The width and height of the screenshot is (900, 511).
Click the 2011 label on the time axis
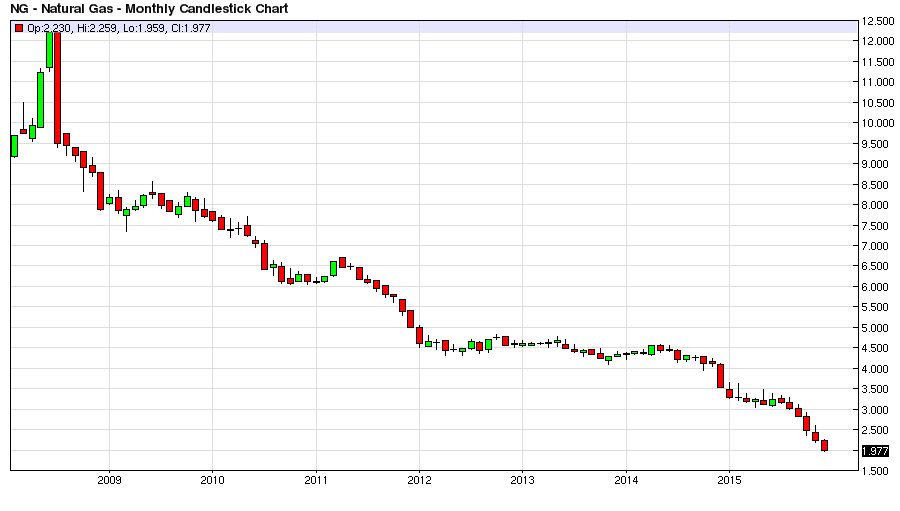[316, 480]
